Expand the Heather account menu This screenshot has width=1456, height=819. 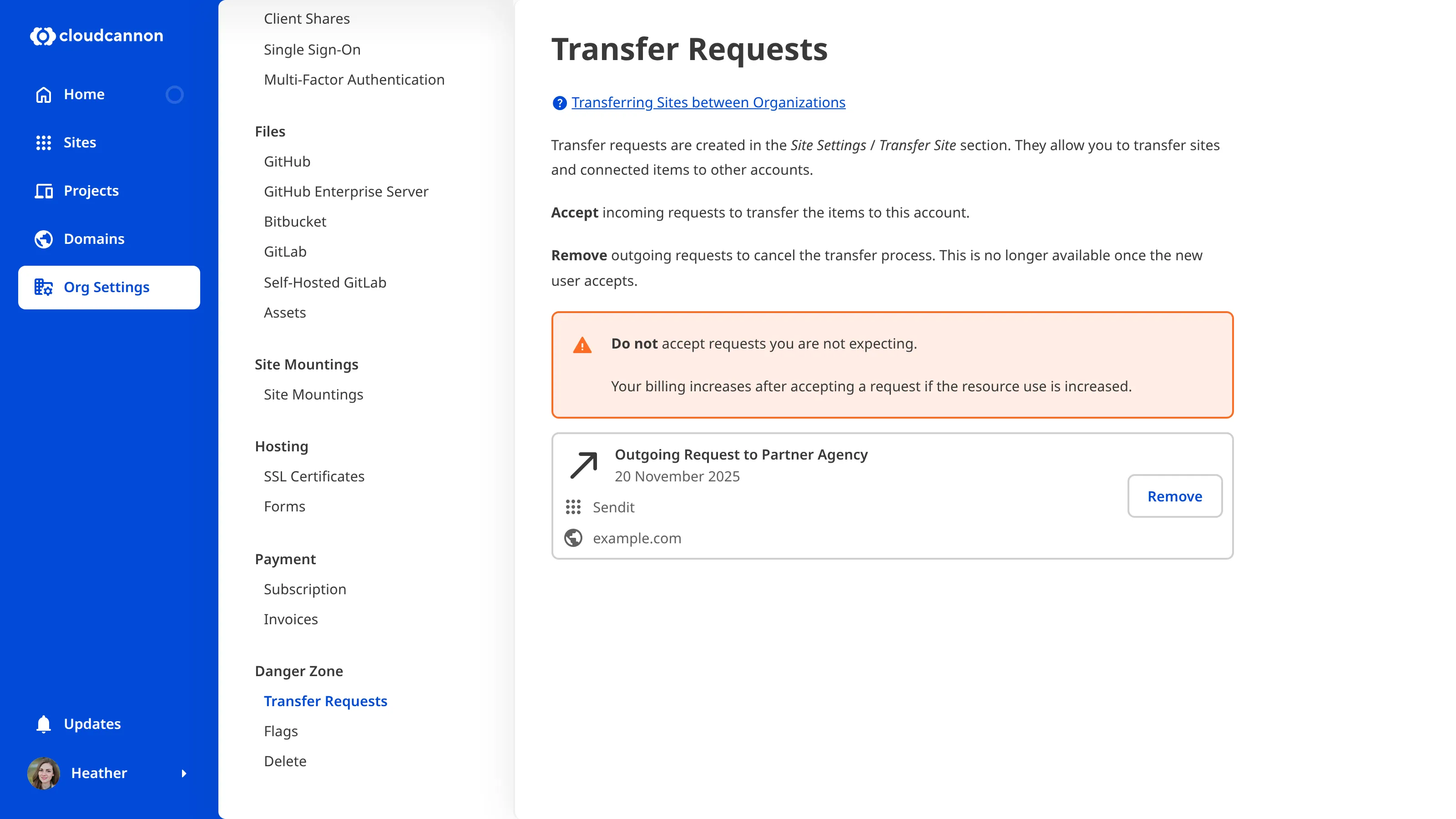pos(185,773)
